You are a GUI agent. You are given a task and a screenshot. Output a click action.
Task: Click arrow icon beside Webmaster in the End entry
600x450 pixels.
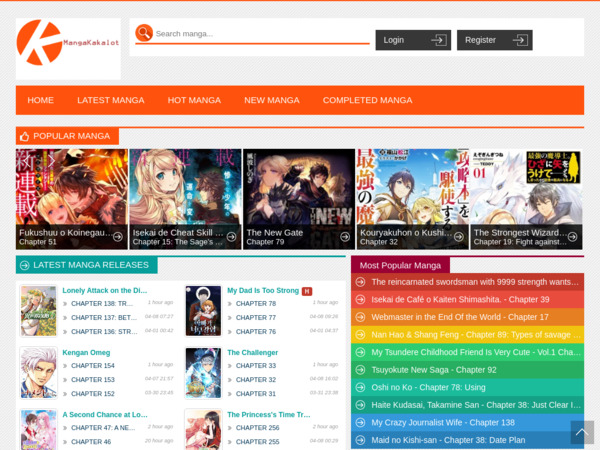(360, 317)
